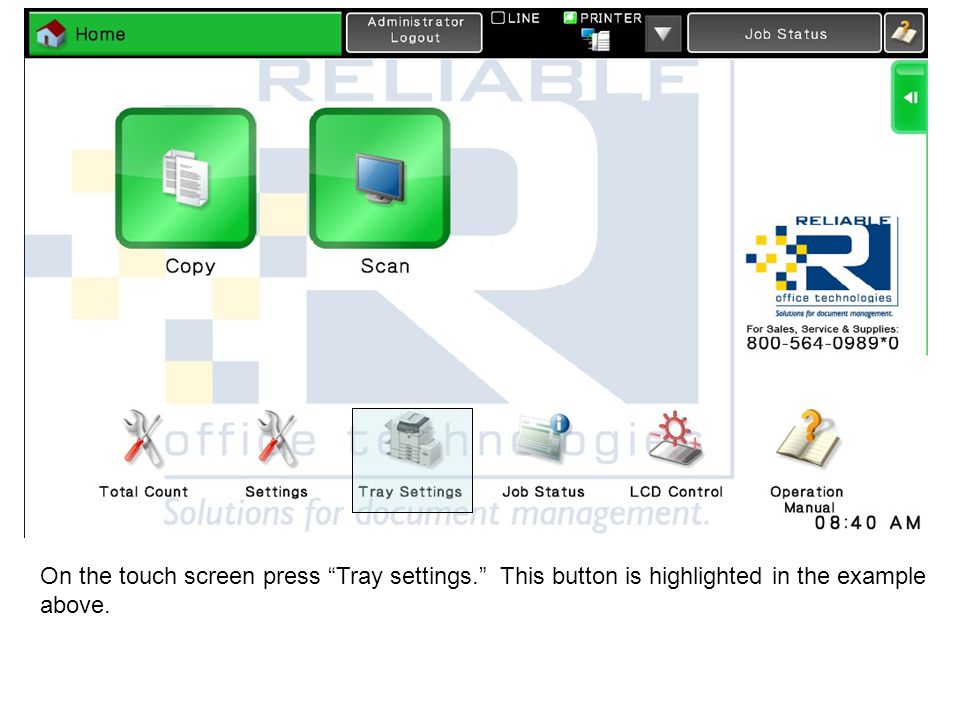The width and height of the screenshot is (960, 720).
Task: Click the phone number 800-564-0989*0
Action: click(x=822, y=343)
